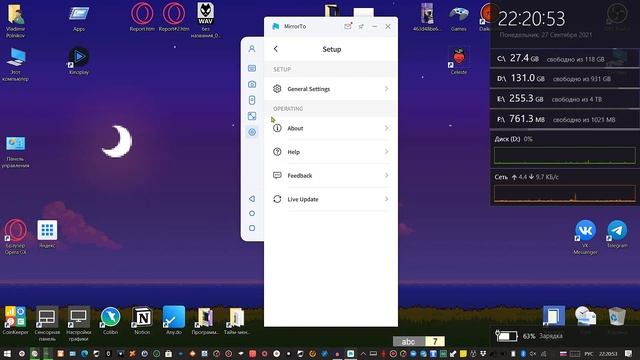Click the 63% Зарядка battery widget
Viewport: 640px width, 360px height.
pyautogui.click(x=529, y=336)
